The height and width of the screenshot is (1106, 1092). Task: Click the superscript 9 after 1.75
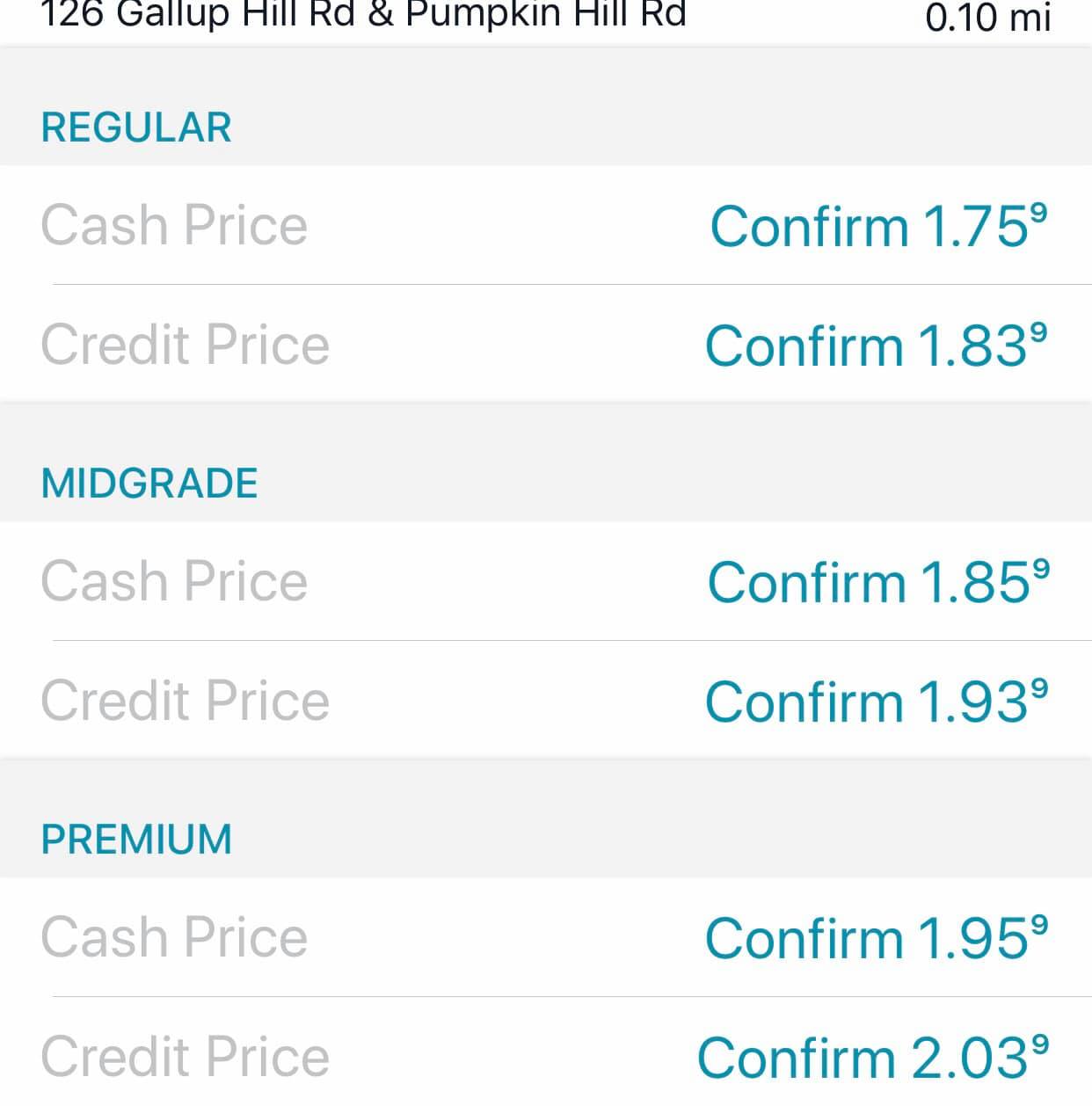pos(1038,213)
